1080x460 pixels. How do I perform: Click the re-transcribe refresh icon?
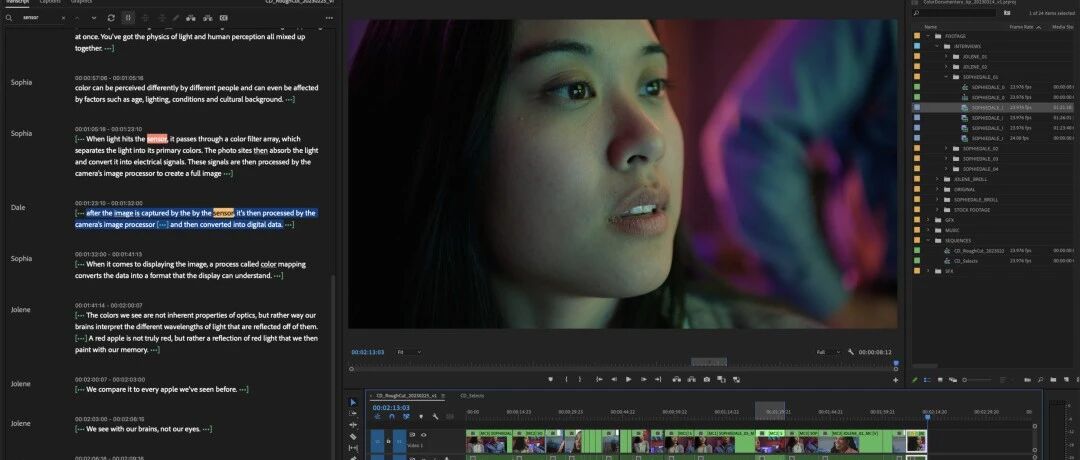pos(112,18)
